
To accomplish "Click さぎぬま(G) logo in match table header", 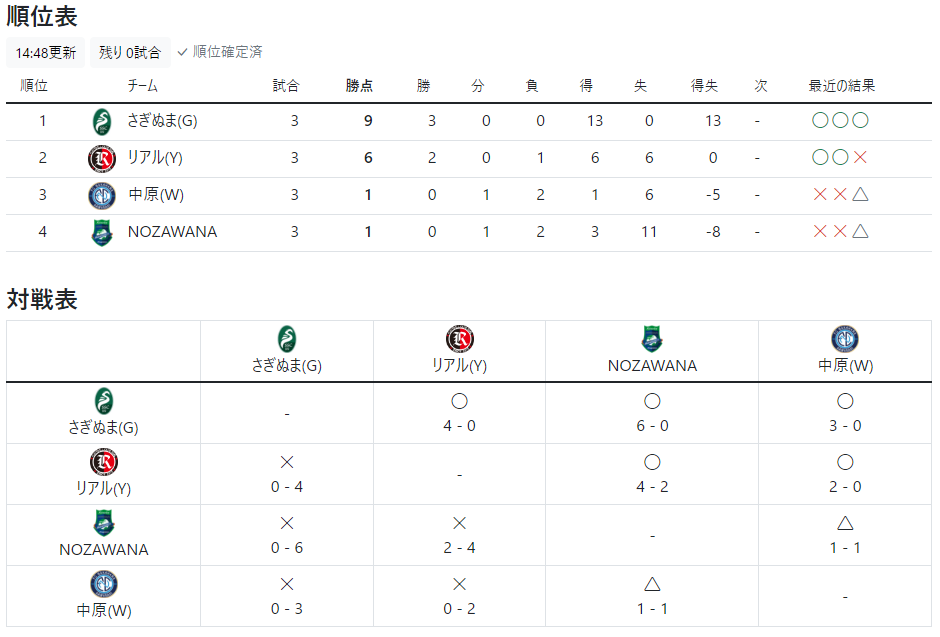I will point(287,339).
